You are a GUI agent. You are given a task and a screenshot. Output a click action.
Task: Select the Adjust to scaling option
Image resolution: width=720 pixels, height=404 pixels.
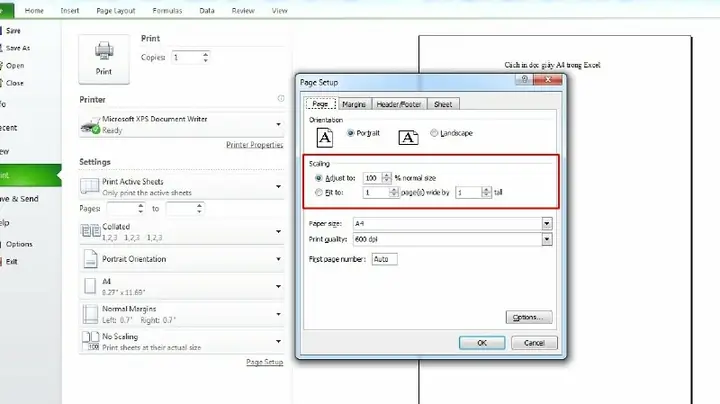pos(319,178)
